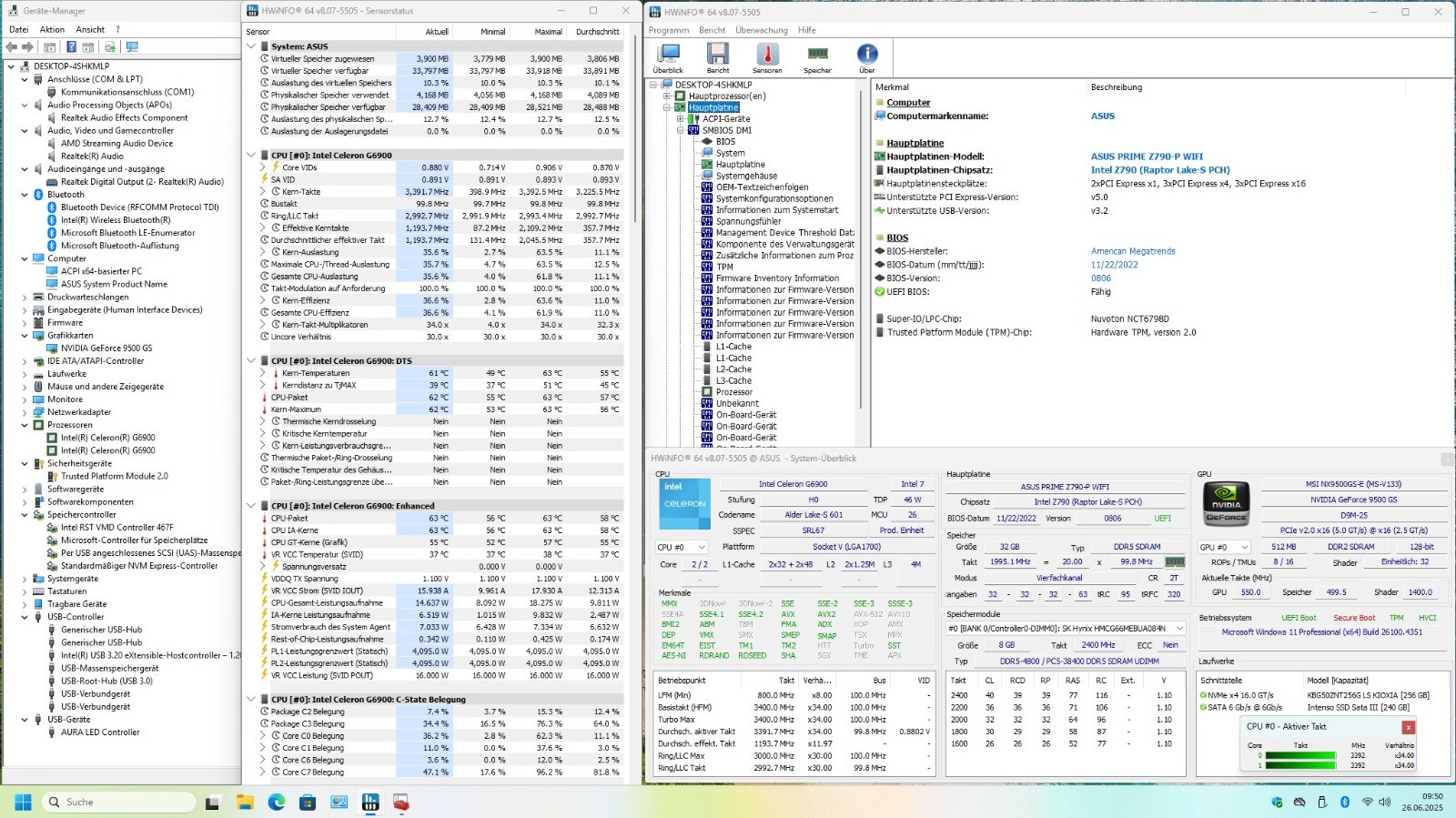This screenshot has width=1456, height=818.
Task: Click the Beschreibung column header in HWiNFO
Action: click(1117, 87)
